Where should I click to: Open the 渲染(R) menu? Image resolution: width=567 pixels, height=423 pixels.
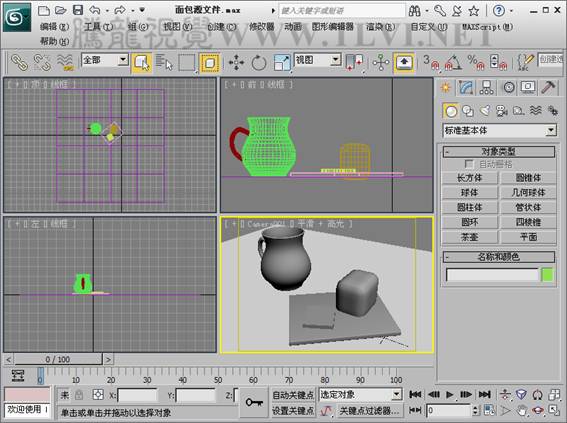[x=380, y=27]
